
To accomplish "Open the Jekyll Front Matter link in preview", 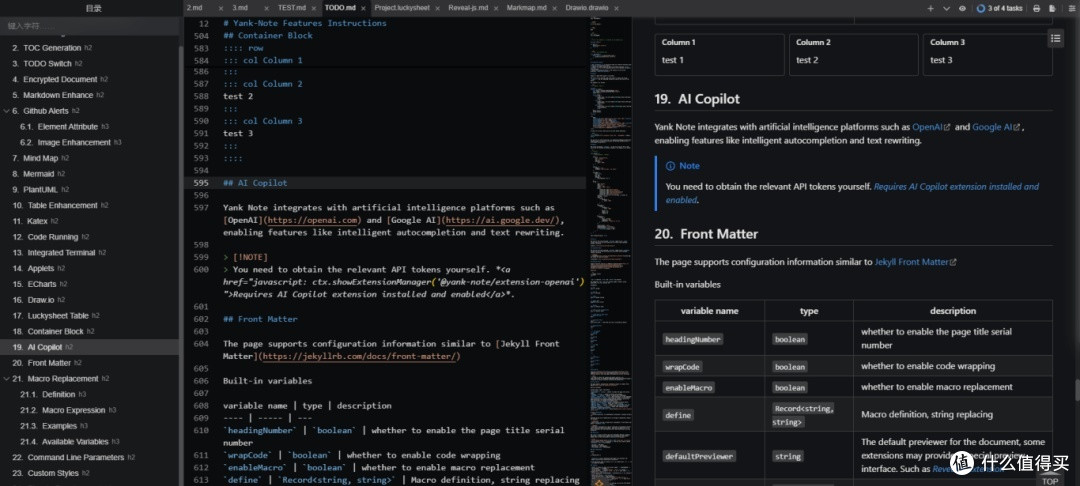I will coord(915,262).
